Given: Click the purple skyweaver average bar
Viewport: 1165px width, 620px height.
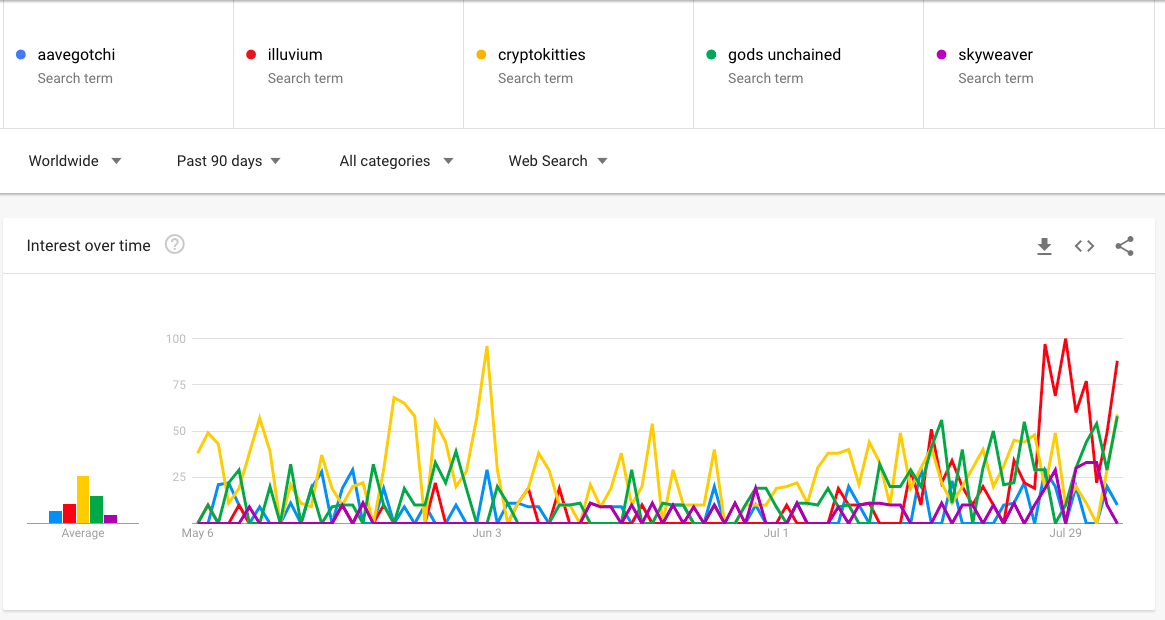Looking at the screenshot, I should (x=111, y=519).
